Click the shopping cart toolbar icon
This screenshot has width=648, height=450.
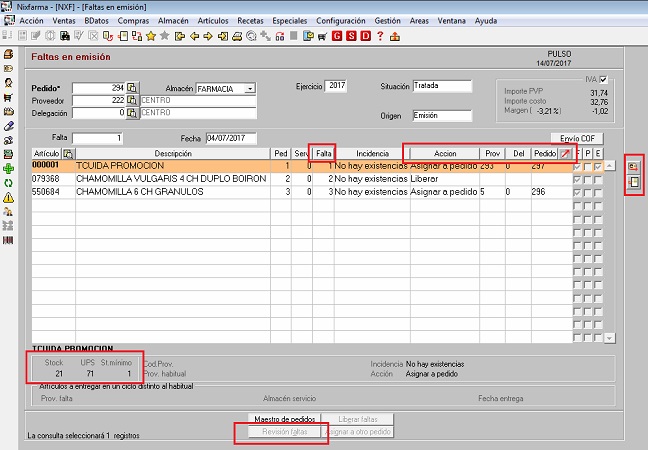(322, 36)
